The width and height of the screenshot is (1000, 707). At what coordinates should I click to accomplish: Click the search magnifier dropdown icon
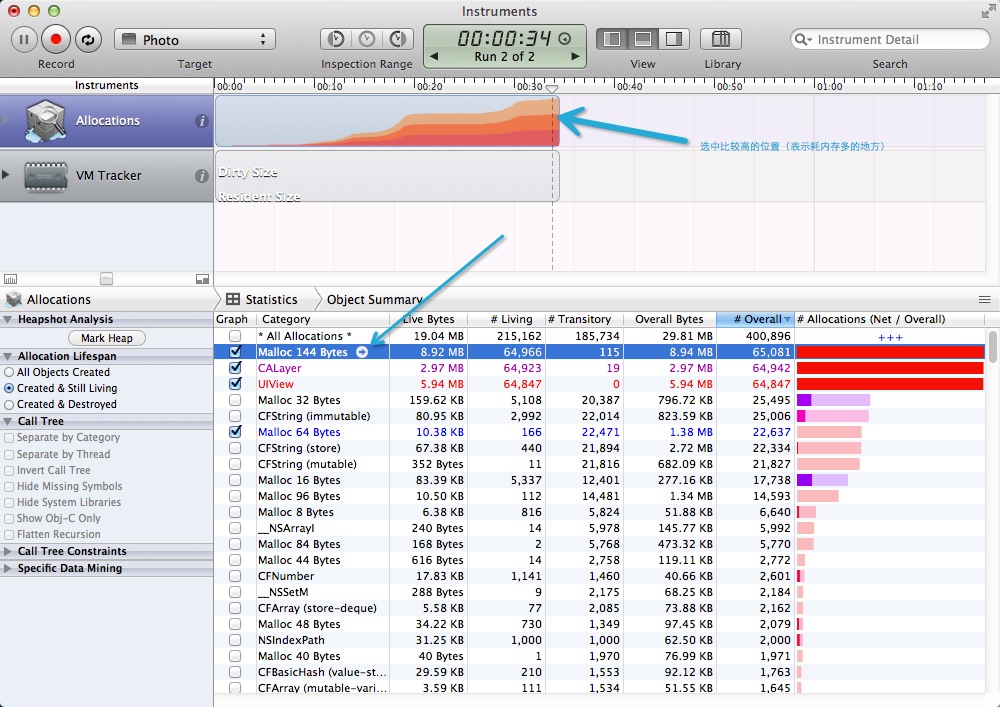(x=804, y=40)
